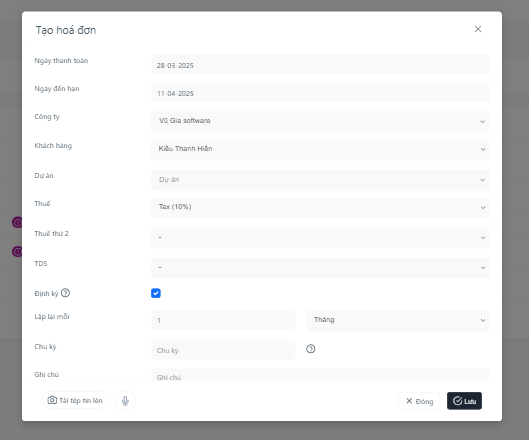Open the Khách hàng dropdown

click(x=320, y=149)
